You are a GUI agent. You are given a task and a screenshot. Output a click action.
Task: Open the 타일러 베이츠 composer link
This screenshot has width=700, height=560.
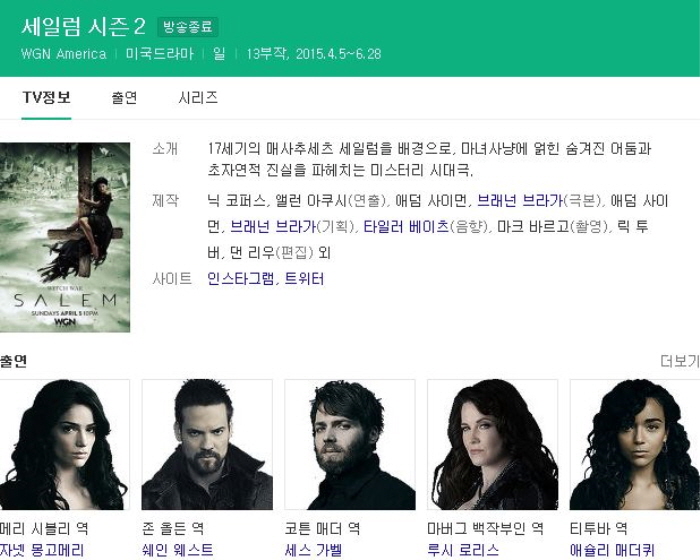[x=406, y=226]
